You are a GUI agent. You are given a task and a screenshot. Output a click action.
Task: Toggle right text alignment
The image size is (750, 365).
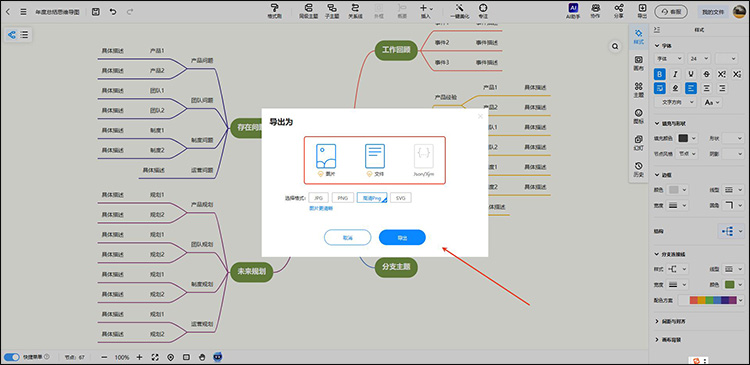click(x=722, y=88)
